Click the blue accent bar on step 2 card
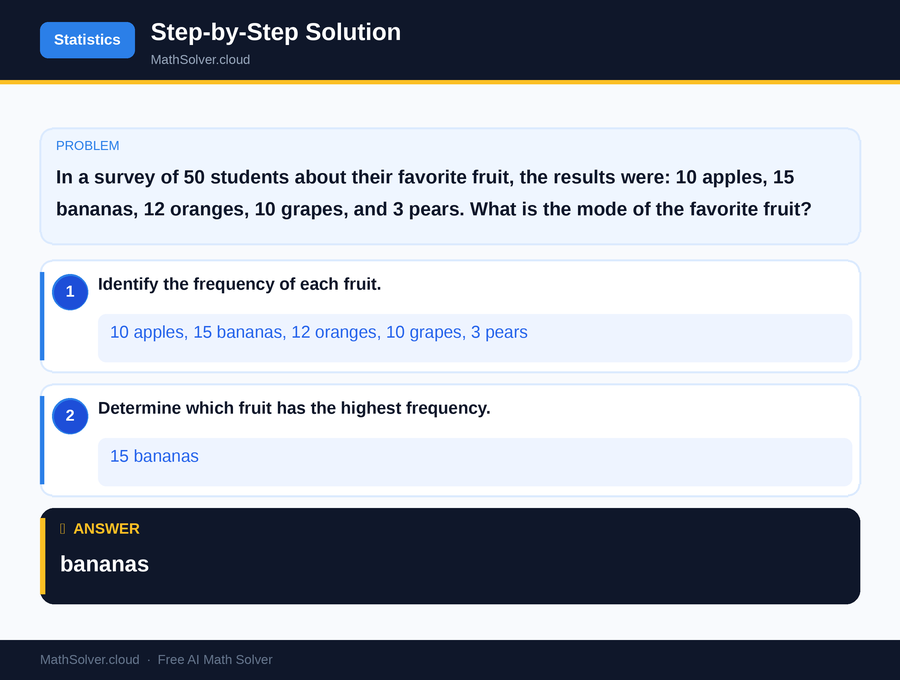The width and height of the screenshot is (900, 680). pyautogui.click(x=42, y=439)
